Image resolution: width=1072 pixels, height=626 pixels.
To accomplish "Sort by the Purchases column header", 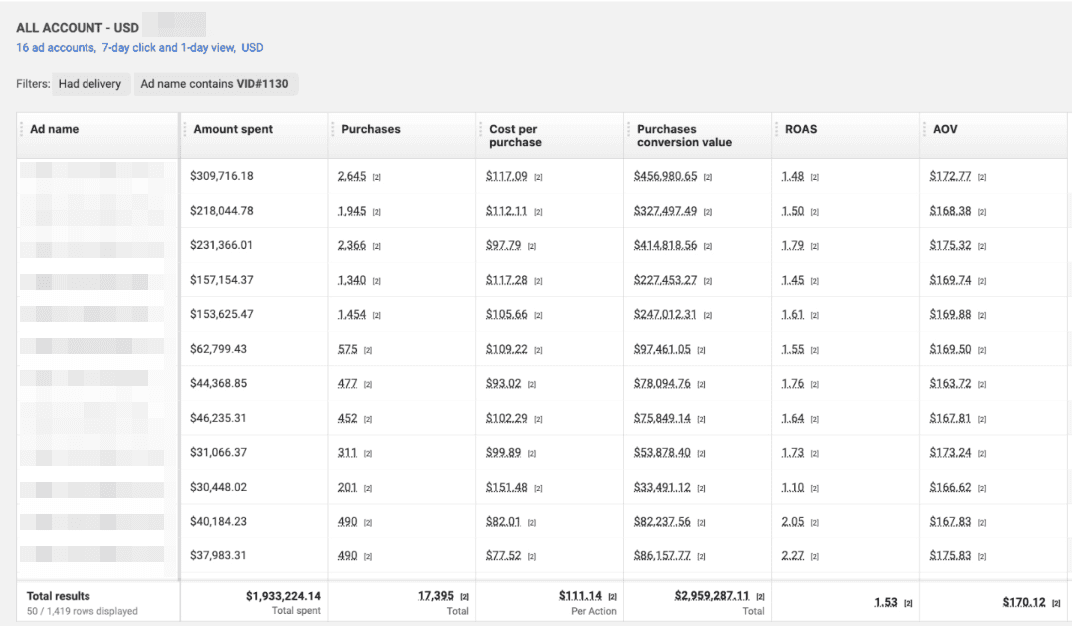I will tap(370, 129).
